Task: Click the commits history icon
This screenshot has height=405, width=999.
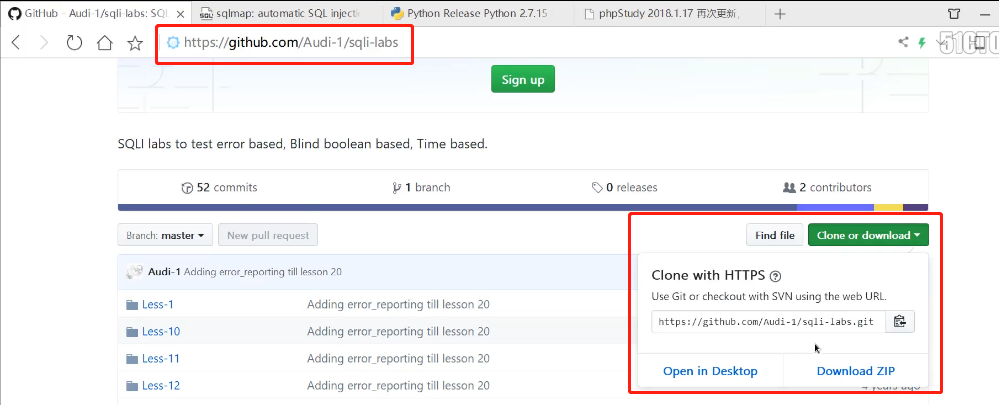Action: pos(187,188)
